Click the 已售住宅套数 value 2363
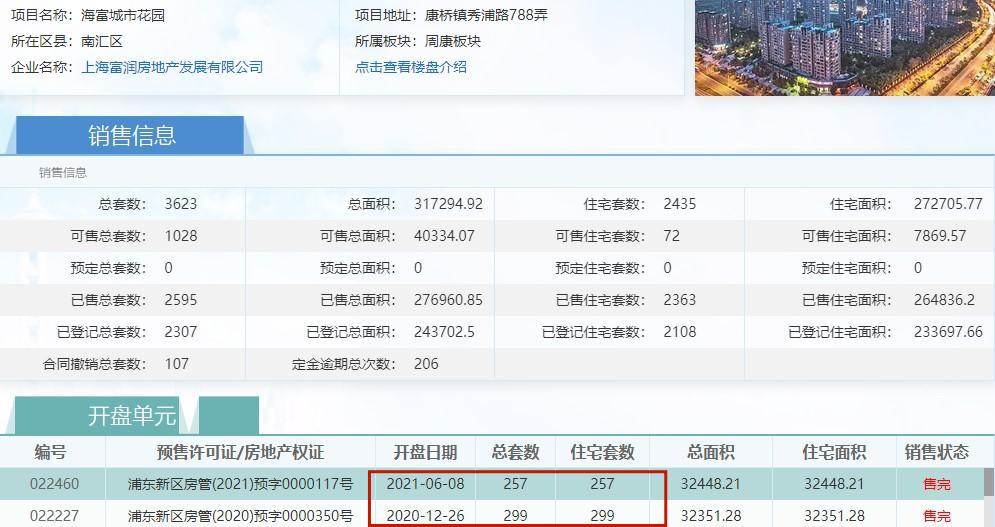995x527 pixels. click(x=680, y=300)
